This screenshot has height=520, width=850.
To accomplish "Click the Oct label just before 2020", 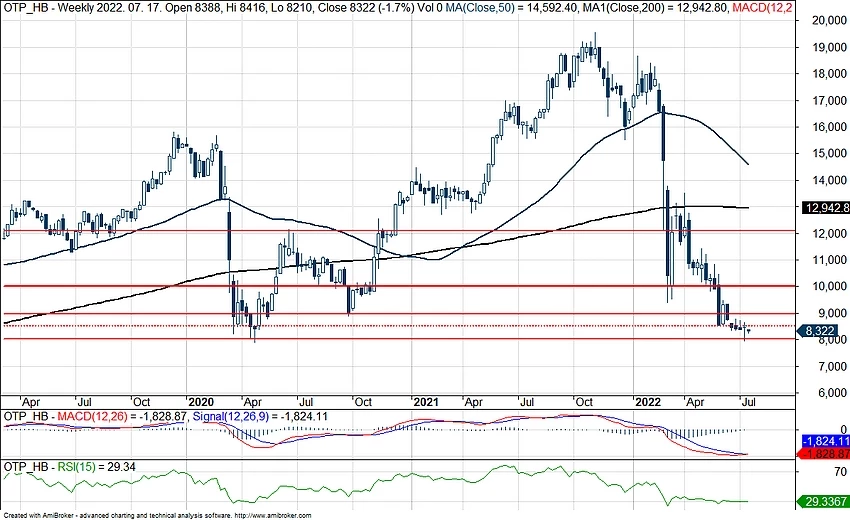I will point(141,402).
